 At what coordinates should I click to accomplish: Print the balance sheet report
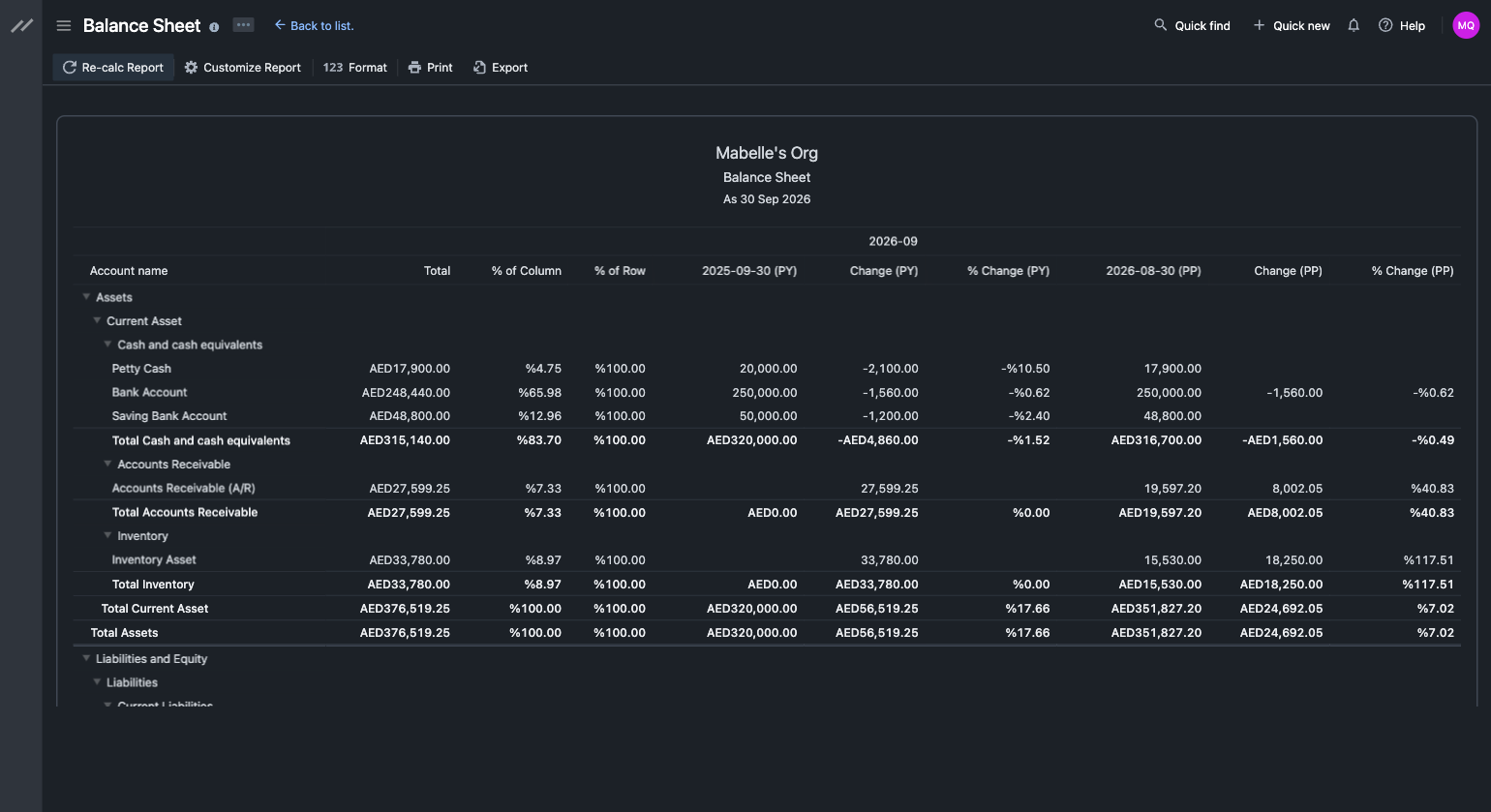[431, 68]
